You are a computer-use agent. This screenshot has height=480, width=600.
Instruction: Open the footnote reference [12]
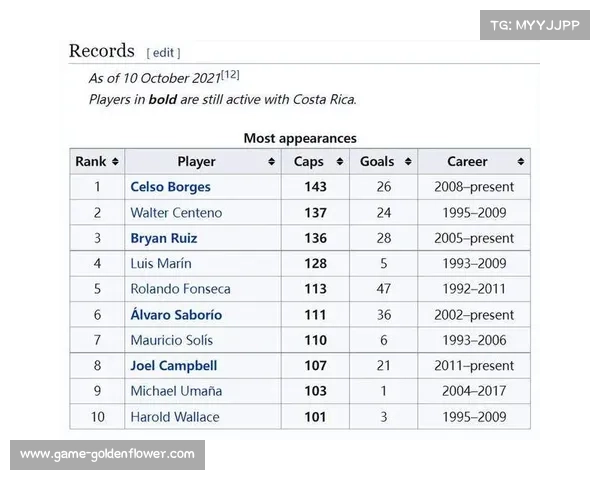coord(230,75)
